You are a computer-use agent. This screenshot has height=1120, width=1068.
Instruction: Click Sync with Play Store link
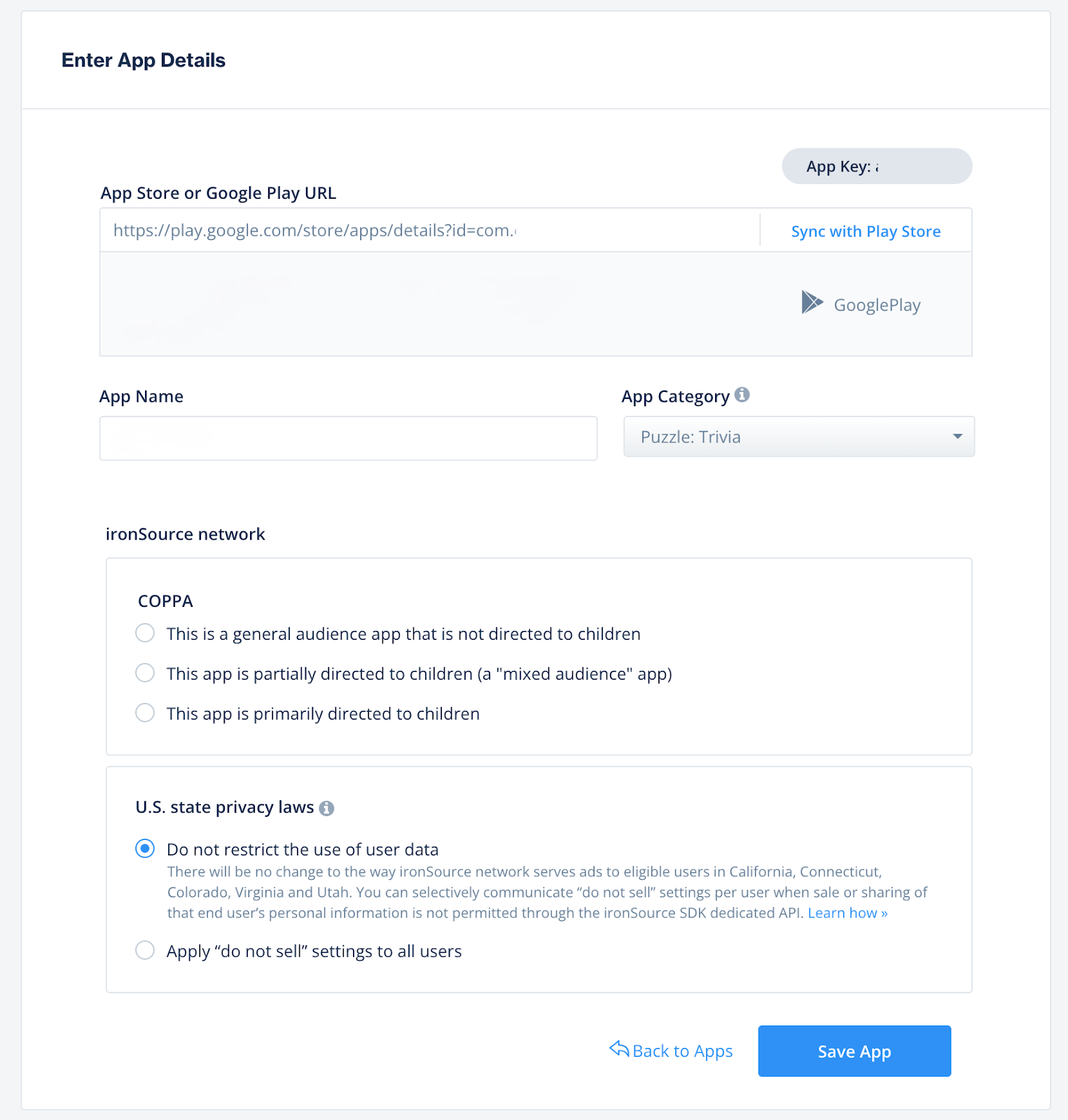(866, 231)
